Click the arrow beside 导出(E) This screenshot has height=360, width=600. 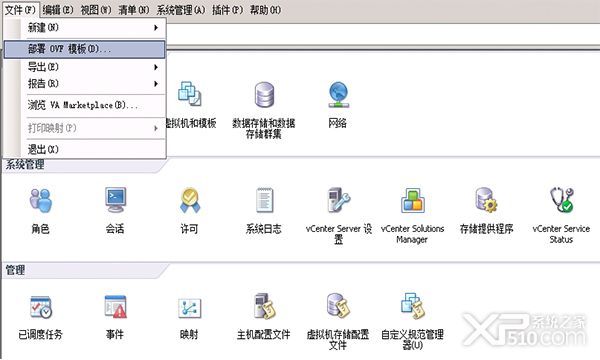point(156,67)
